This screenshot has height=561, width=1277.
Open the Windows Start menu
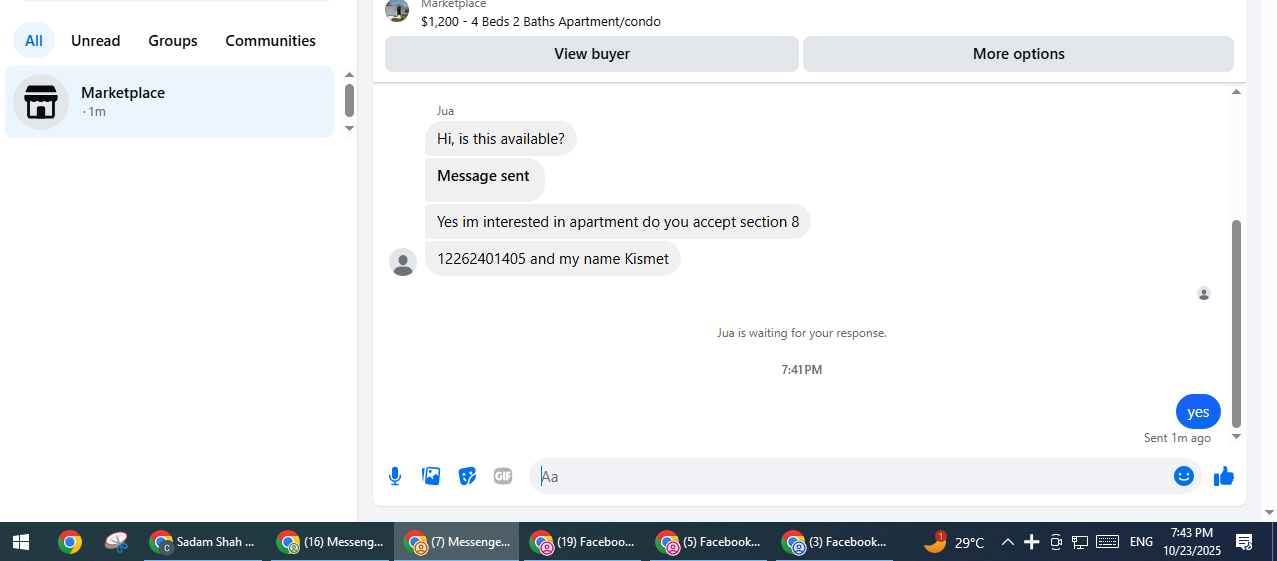click(x=21, y=542)
